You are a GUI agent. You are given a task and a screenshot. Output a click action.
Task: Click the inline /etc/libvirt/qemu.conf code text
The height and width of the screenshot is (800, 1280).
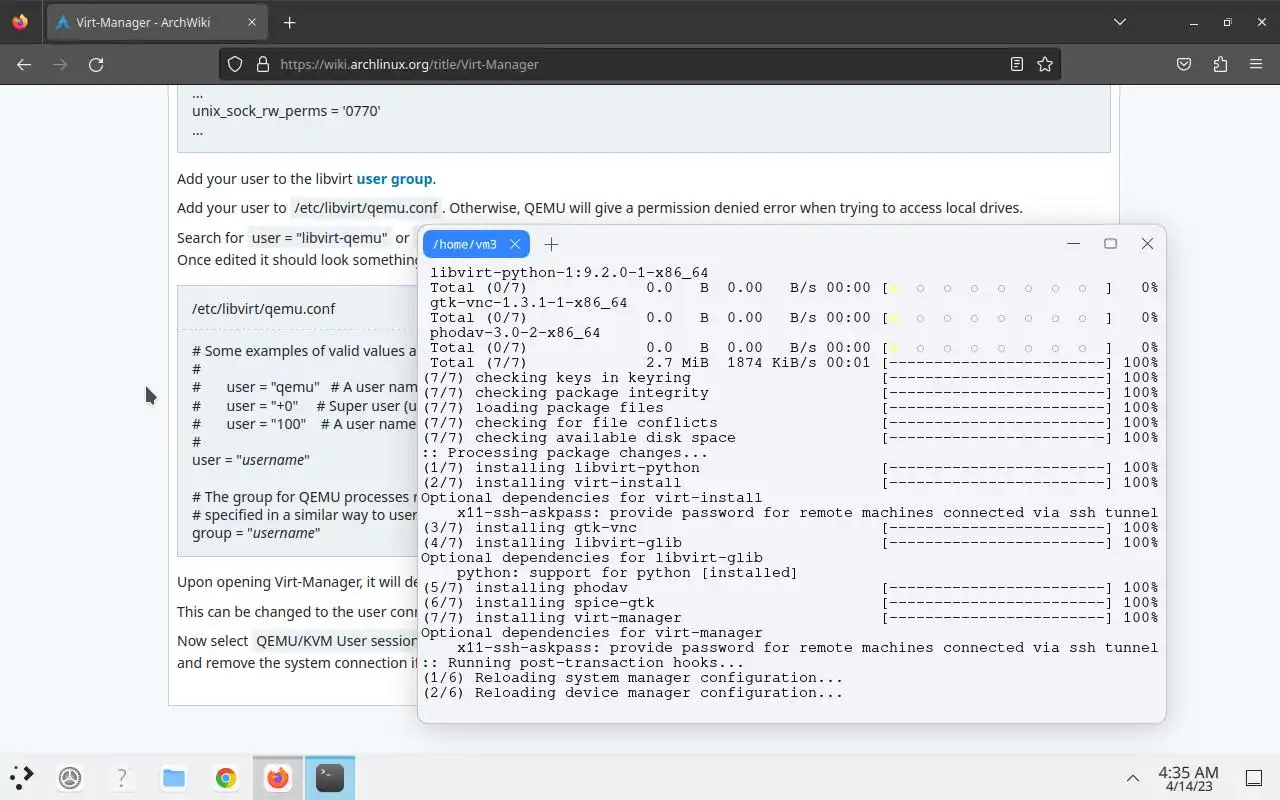(366, 208)
